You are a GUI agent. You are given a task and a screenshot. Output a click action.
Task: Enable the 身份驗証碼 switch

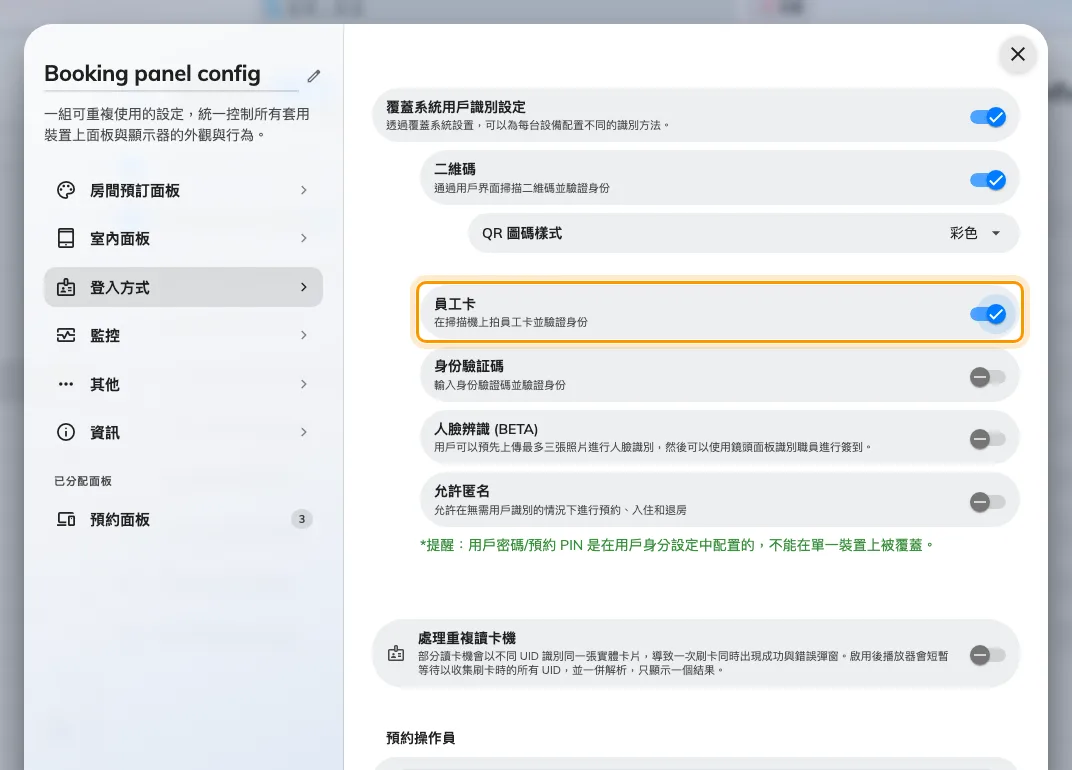(x=988, y=377)
